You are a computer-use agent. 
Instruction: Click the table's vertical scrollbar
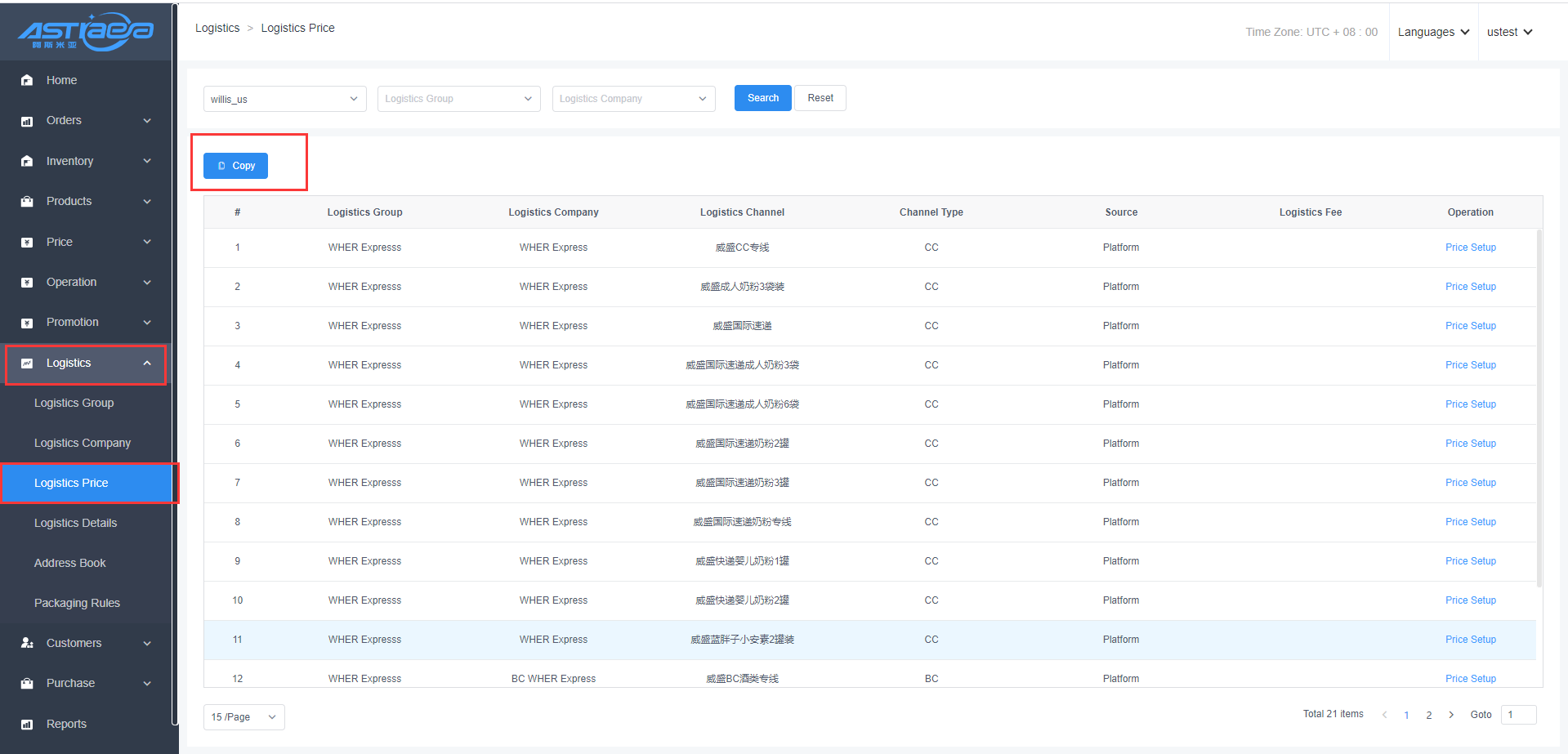pos(1539,408)
